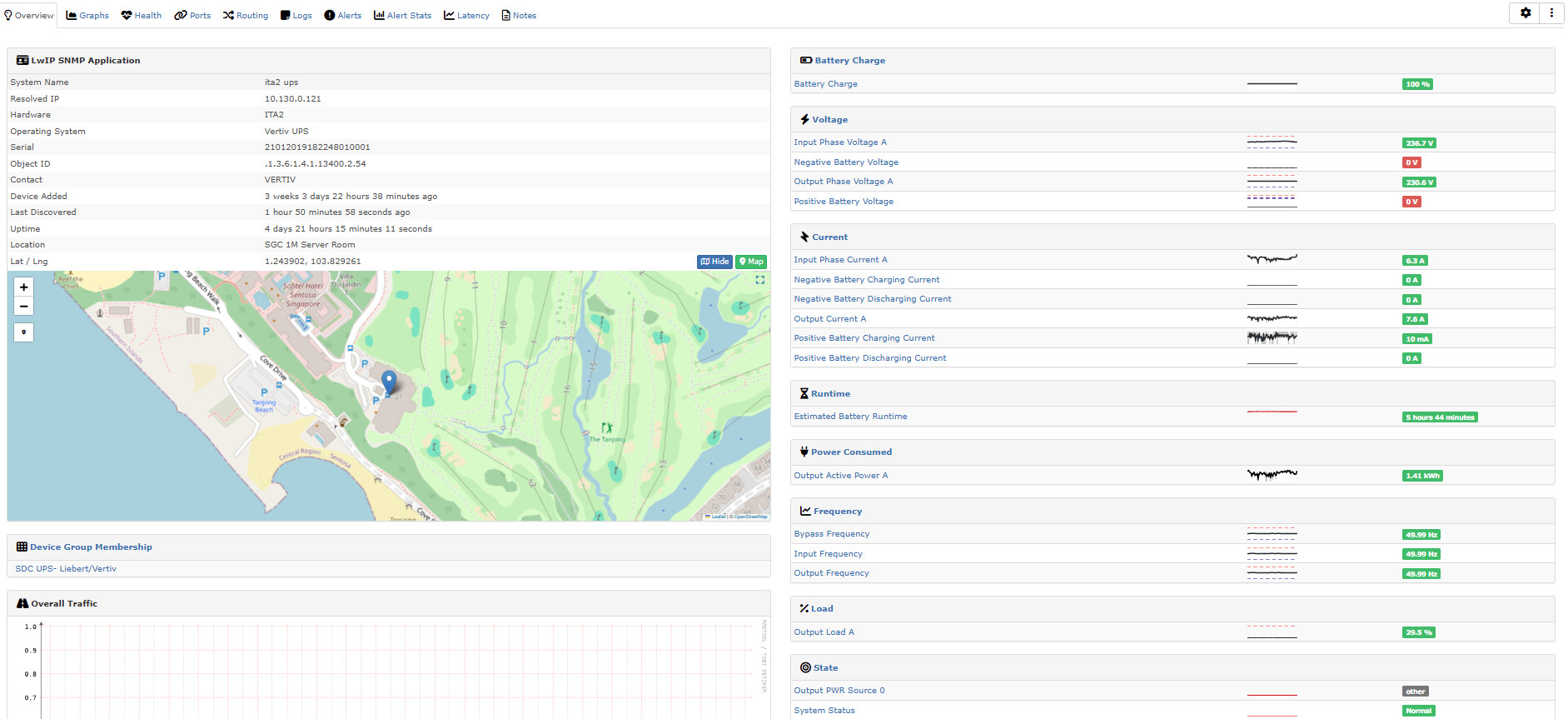Click the gear settings icon
The image size is (1568, 719).
pos(1526,13)
